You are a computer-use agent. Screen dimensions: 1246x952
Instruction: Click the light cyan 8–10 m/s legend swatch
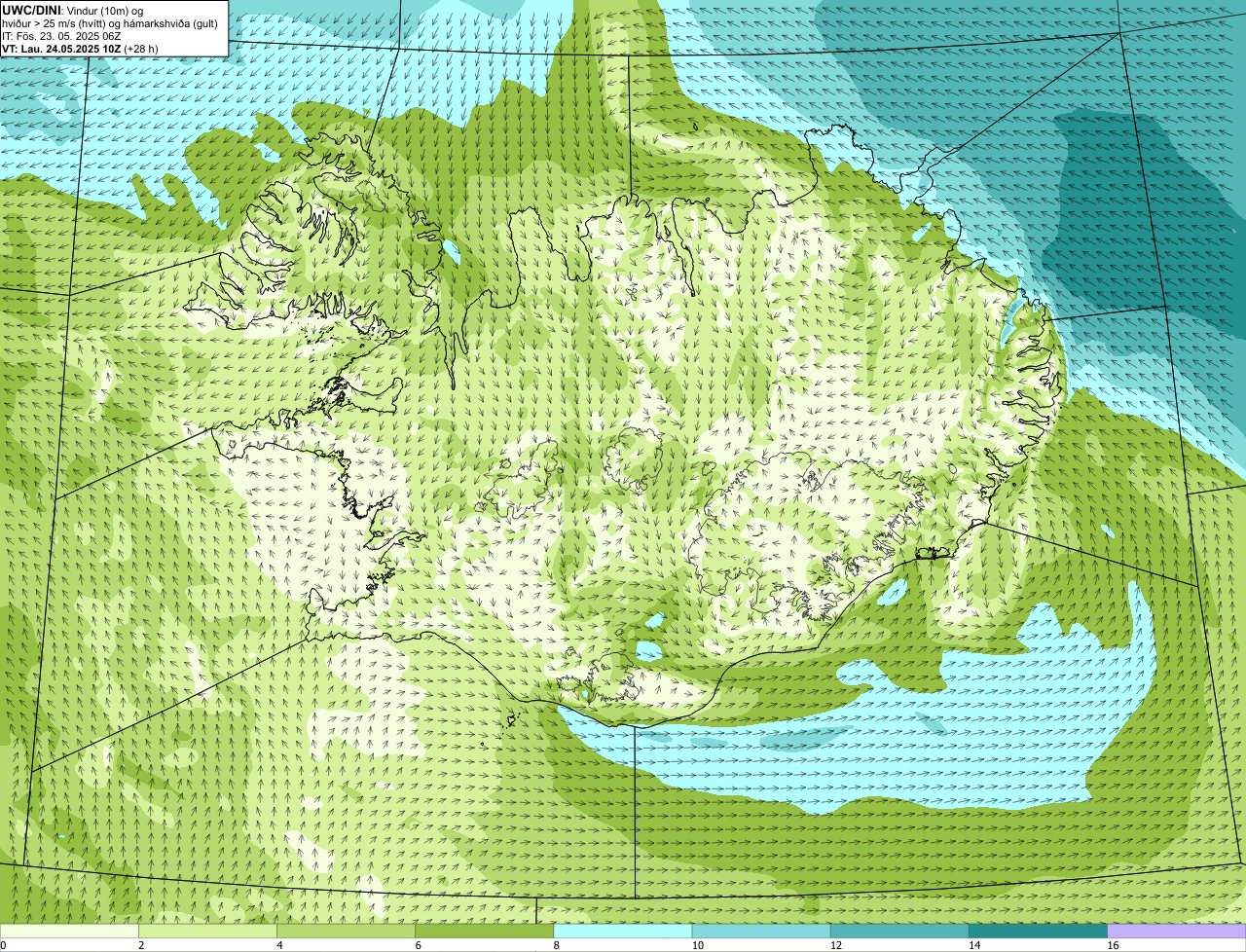coord(623,931)
